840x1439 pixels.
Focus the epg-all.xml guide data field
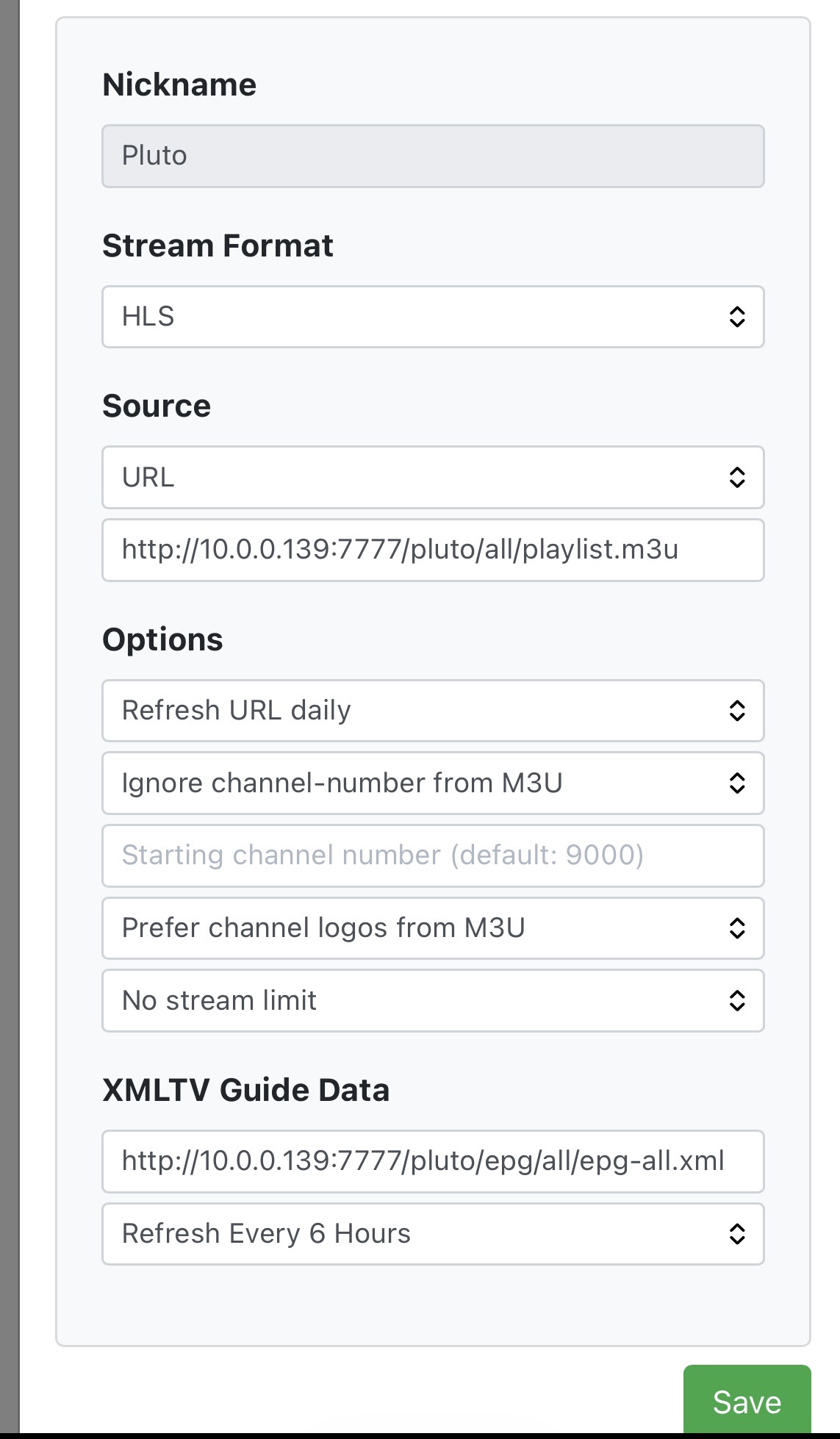pos(432,1161)
